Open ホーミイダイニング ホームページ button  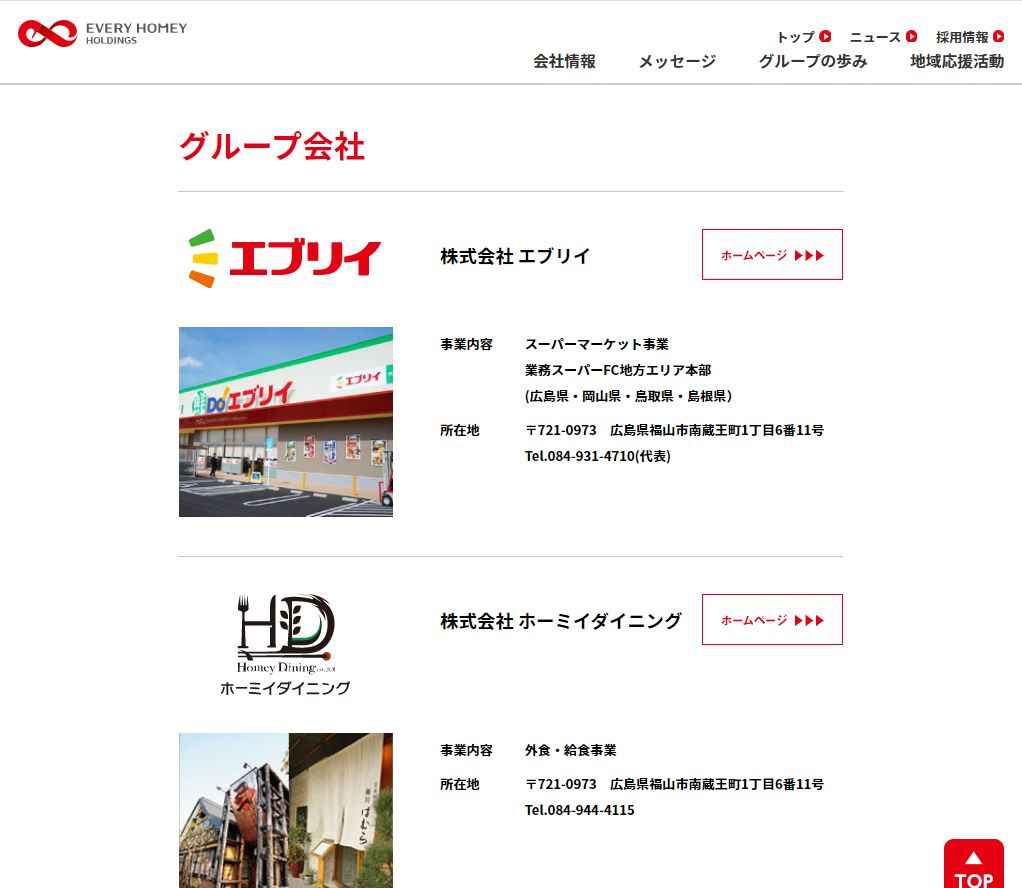tap(772, 620)
